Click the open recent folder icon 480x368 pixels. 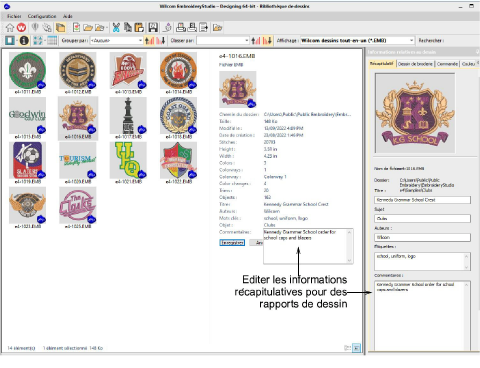point(100,28)
